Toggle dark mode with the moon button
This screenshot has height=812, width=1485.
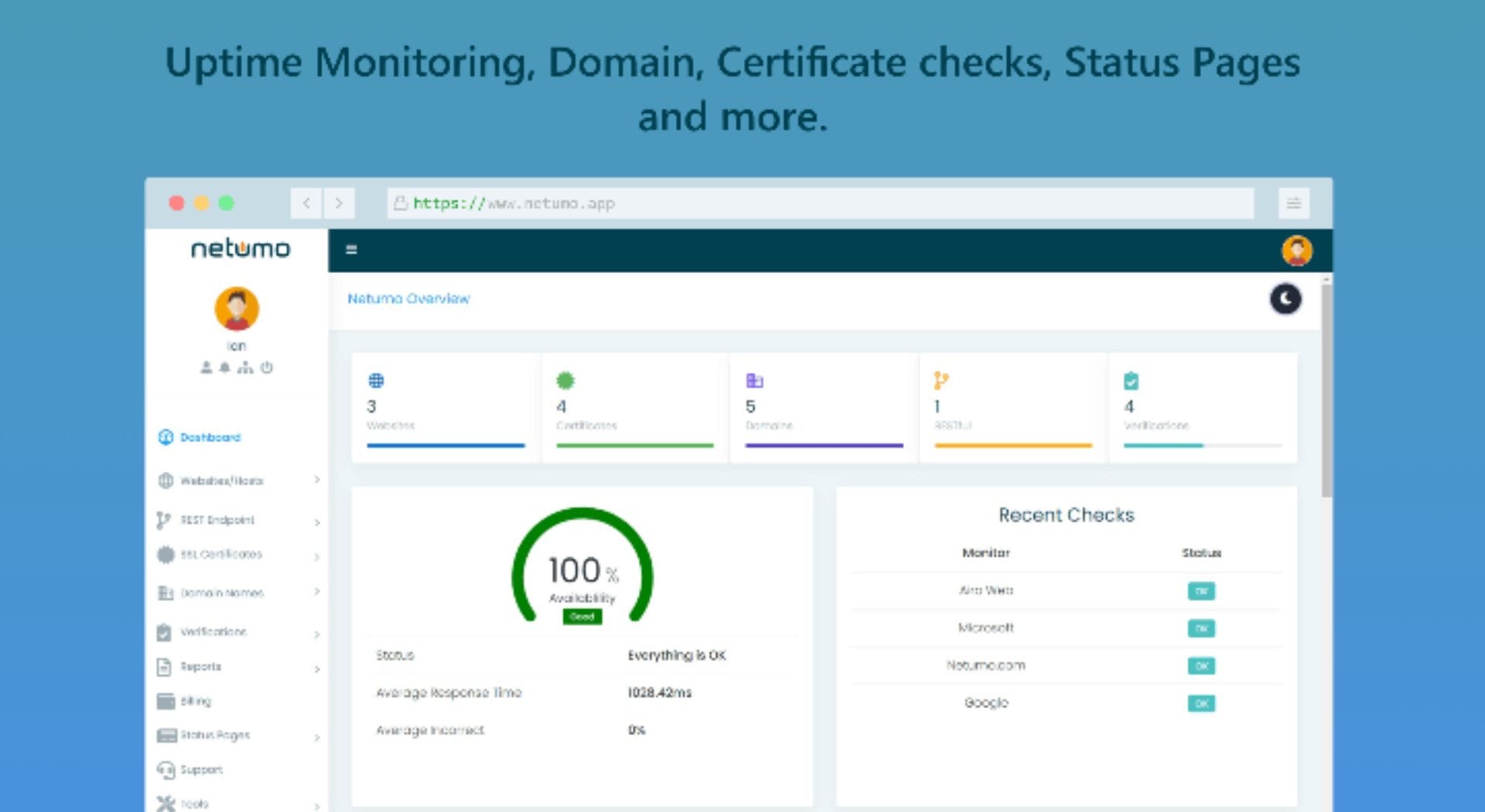(x=1285, y=299)
